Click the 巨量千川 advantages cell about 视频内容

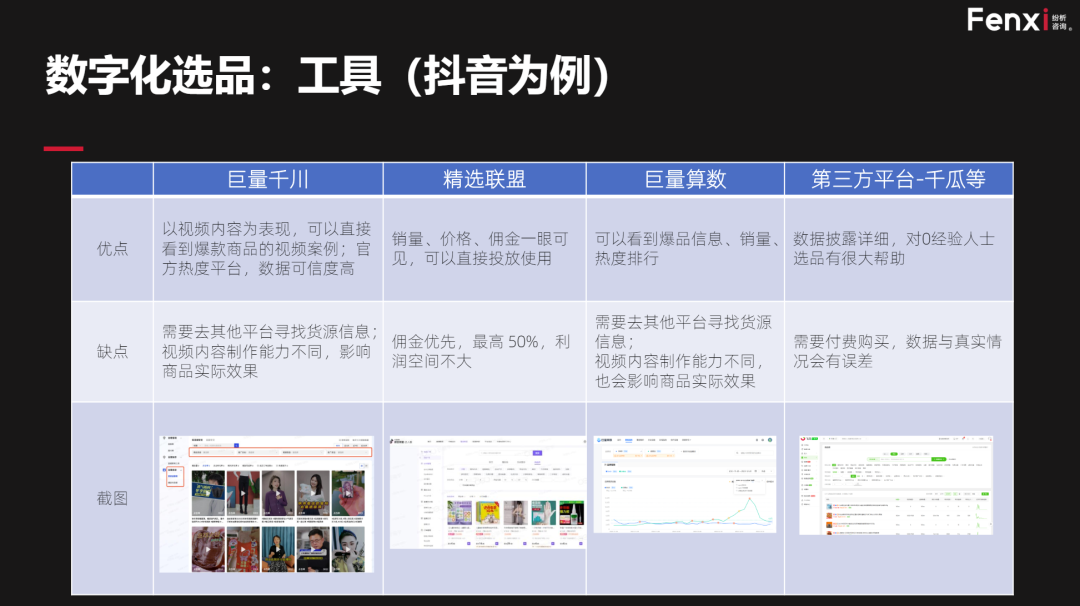(x=268, y=249)
